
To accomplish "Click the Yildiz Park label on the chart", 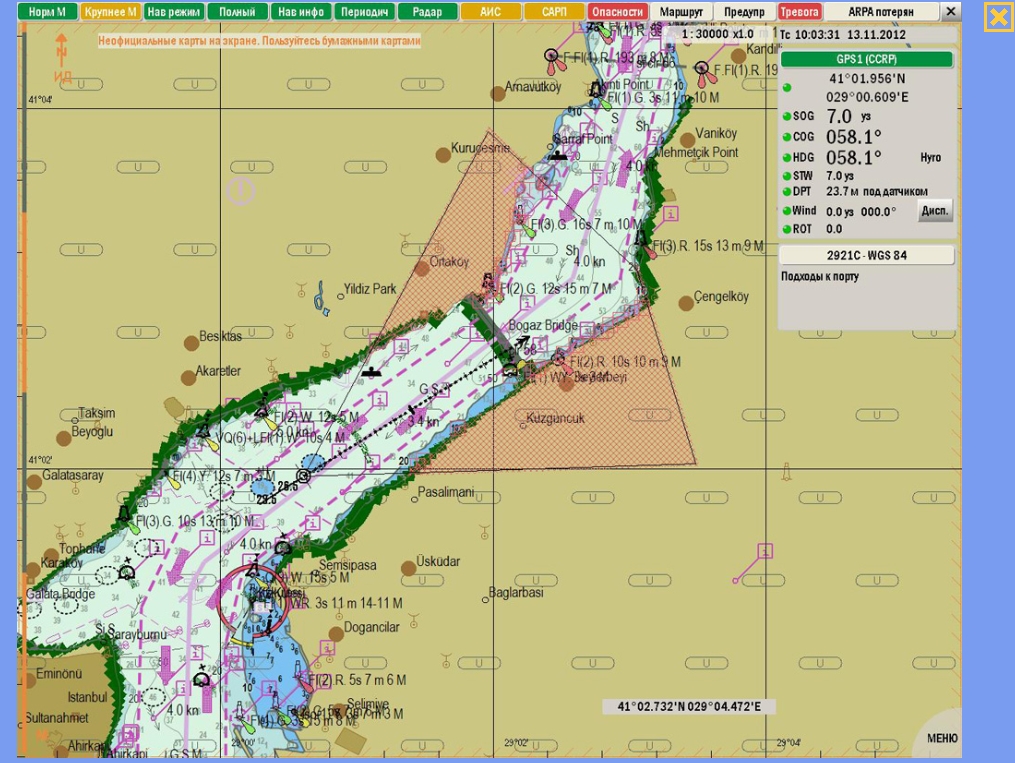I will 370,289.
